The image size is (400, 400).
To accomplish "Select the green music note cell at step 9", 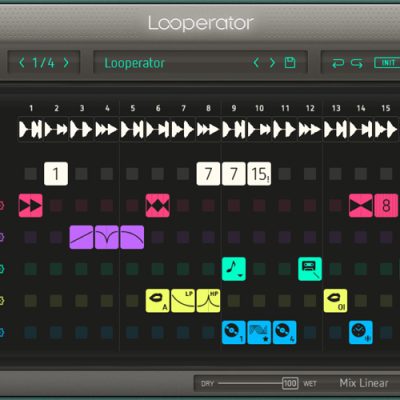I will coord(234,269).
